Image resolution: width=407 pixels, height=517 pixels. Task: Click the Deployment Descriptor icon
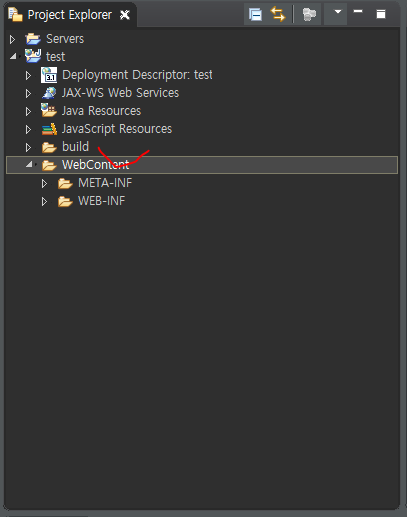point(49,75)
